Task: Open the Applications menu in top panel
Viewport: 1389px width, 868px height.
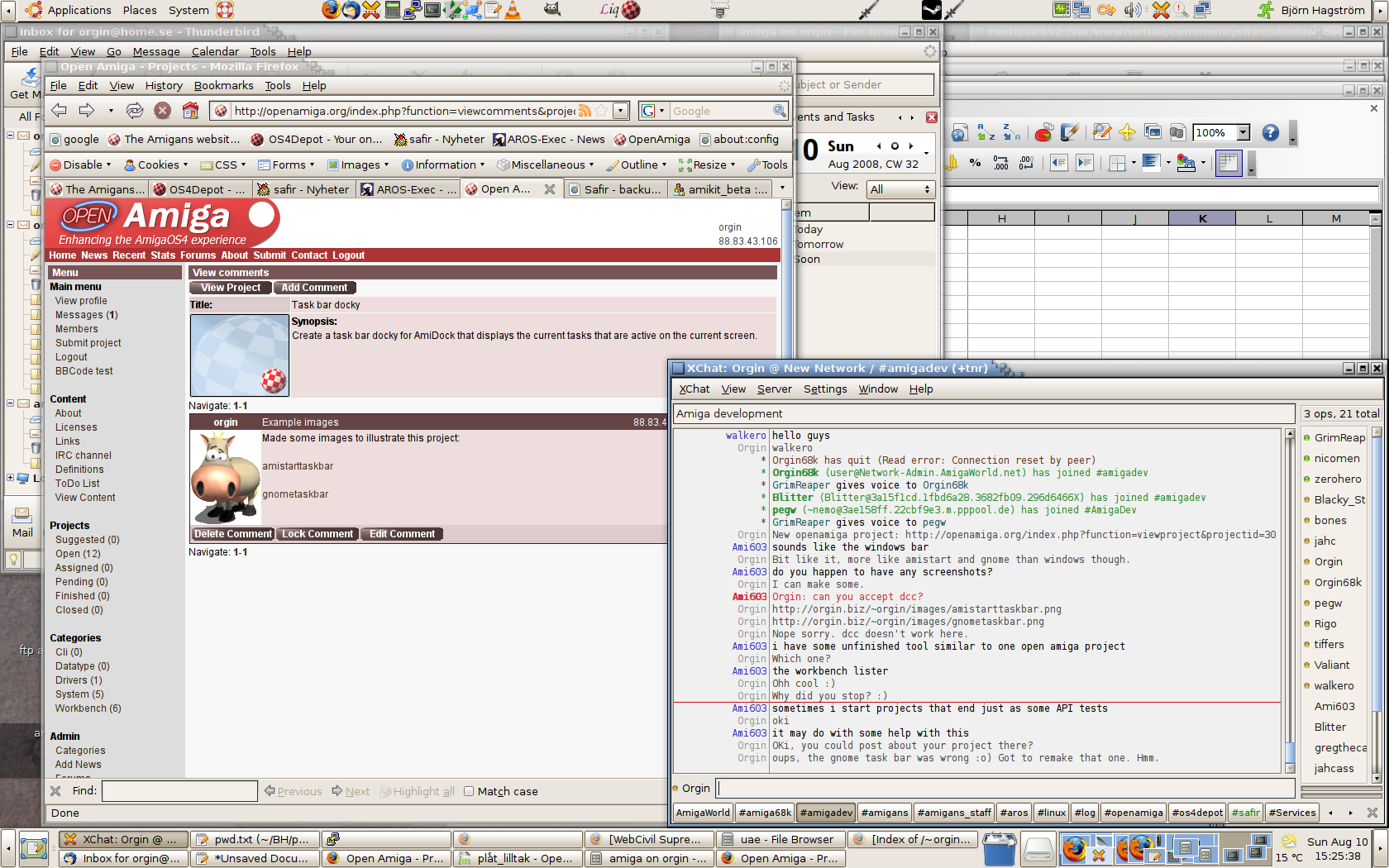Action: tap(69, 10)
